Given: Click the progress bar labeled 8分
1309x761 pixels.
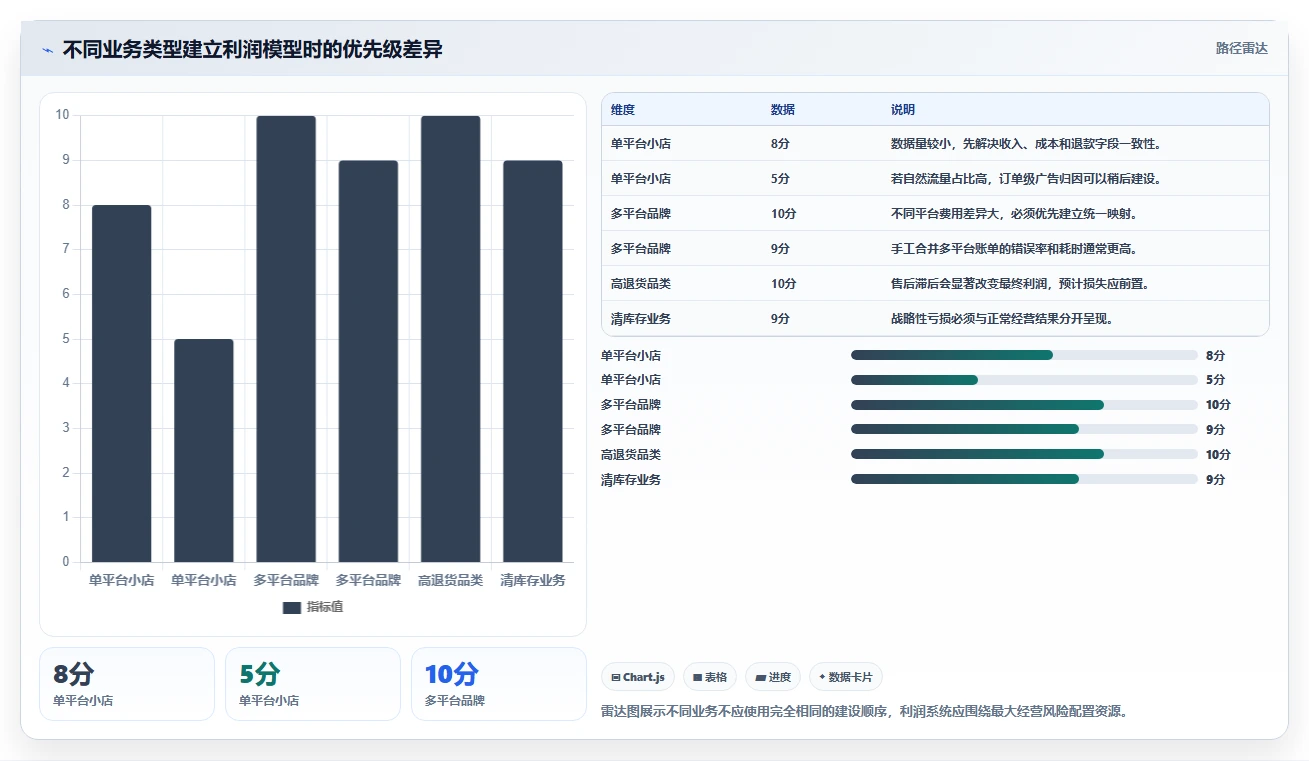Looking at the screenshot, I should tap(1024, 355).
